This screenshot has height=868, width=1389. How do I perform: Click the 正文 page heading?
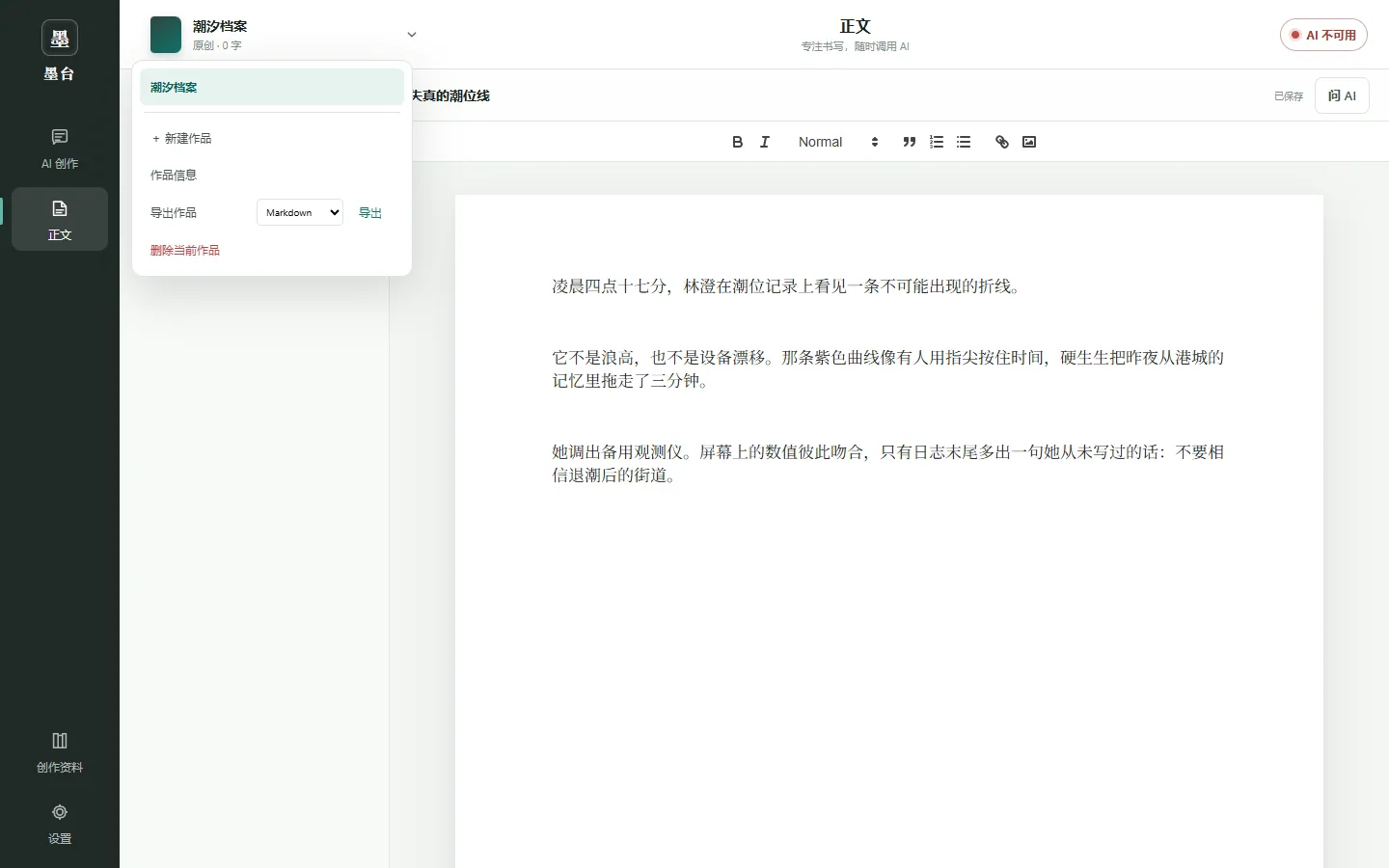[856, 26]
